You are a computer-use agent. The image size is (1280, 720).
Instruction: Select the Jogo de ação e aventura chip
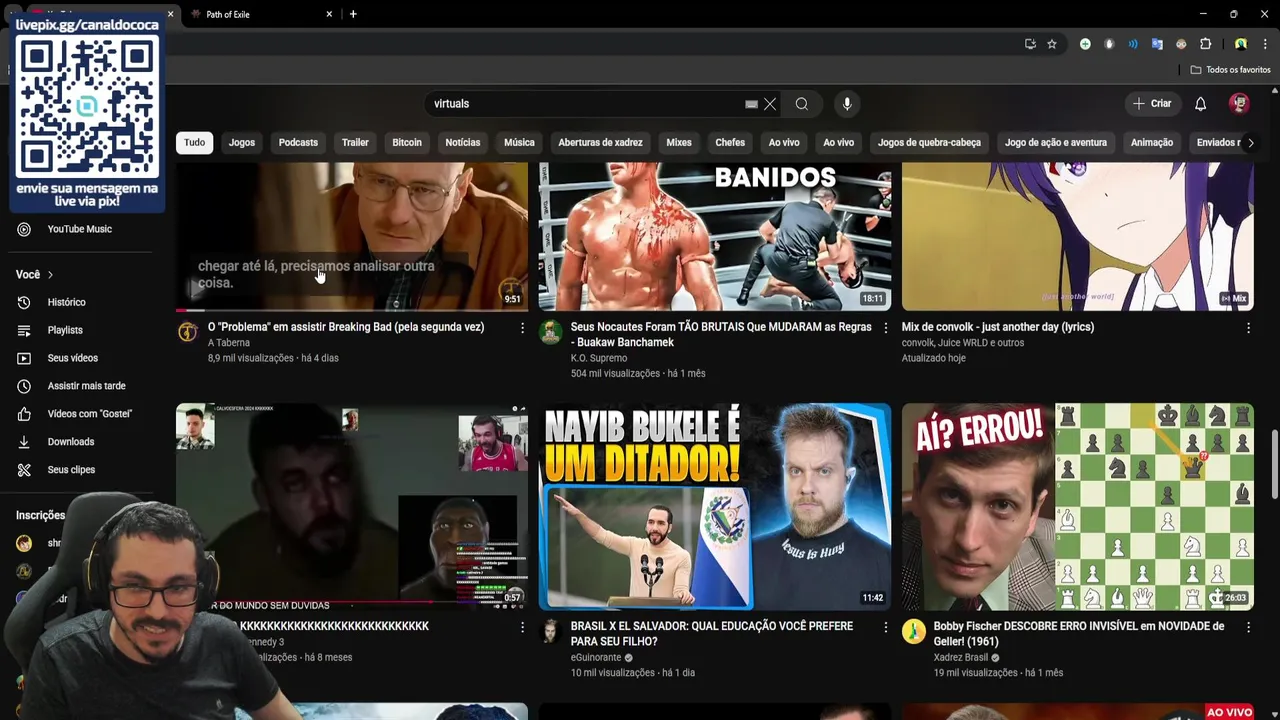click(1056, 142)
